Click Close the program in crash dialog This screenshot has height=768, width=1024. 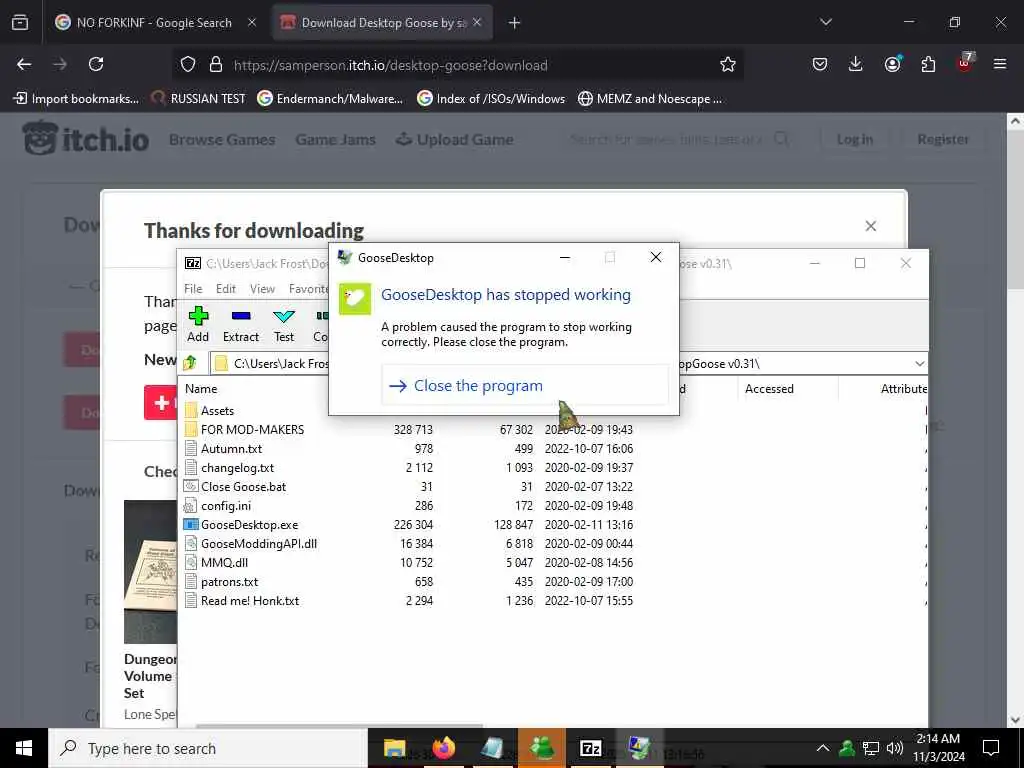[x=524, y=385]
